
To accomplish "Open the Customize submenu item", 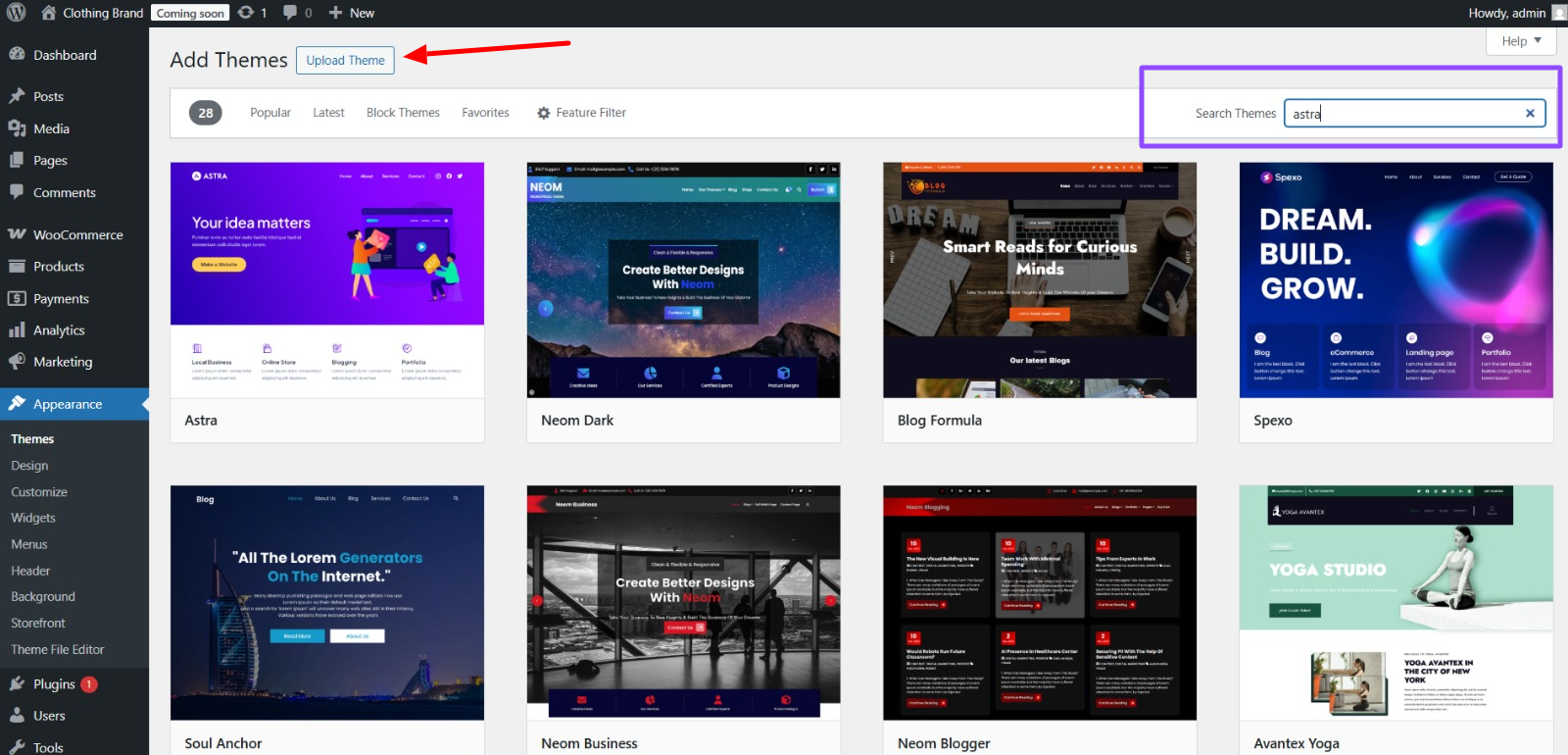I will coord(39,492).
